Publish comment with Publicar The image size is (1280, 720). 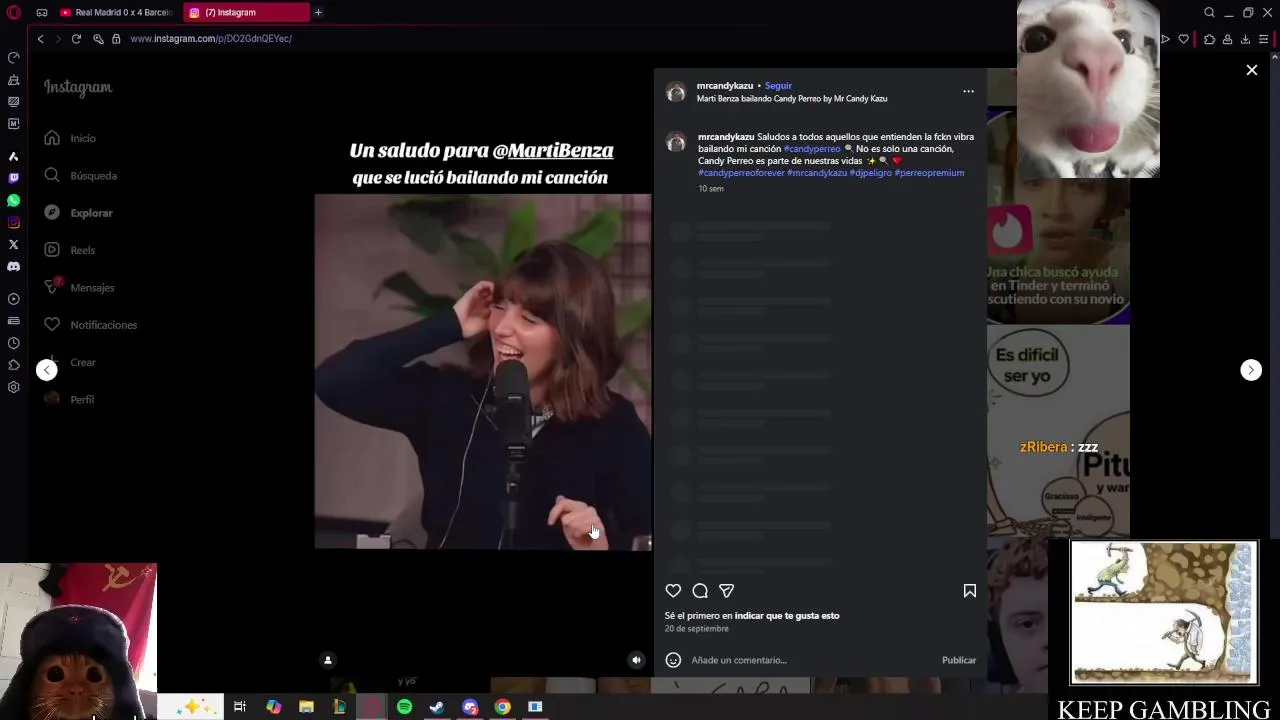958,660
